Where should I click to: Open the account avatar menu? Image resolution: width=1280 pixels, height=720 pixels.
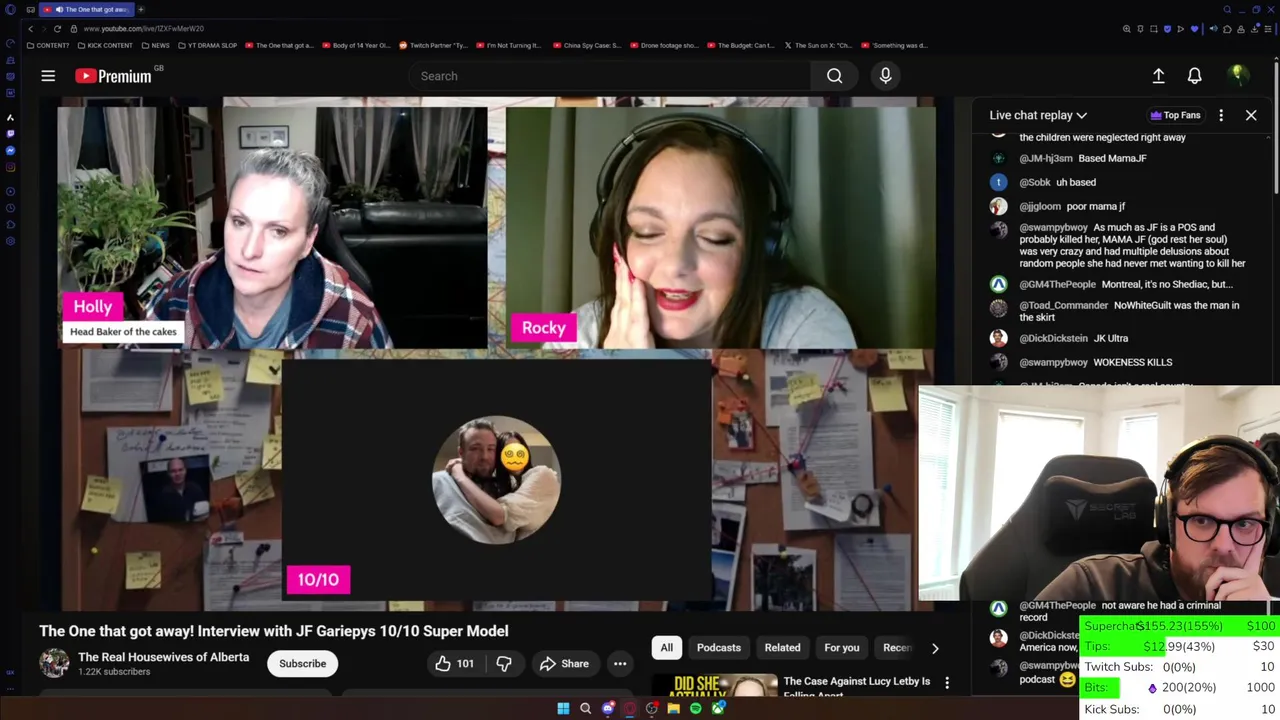click(x=1237, y=75)
